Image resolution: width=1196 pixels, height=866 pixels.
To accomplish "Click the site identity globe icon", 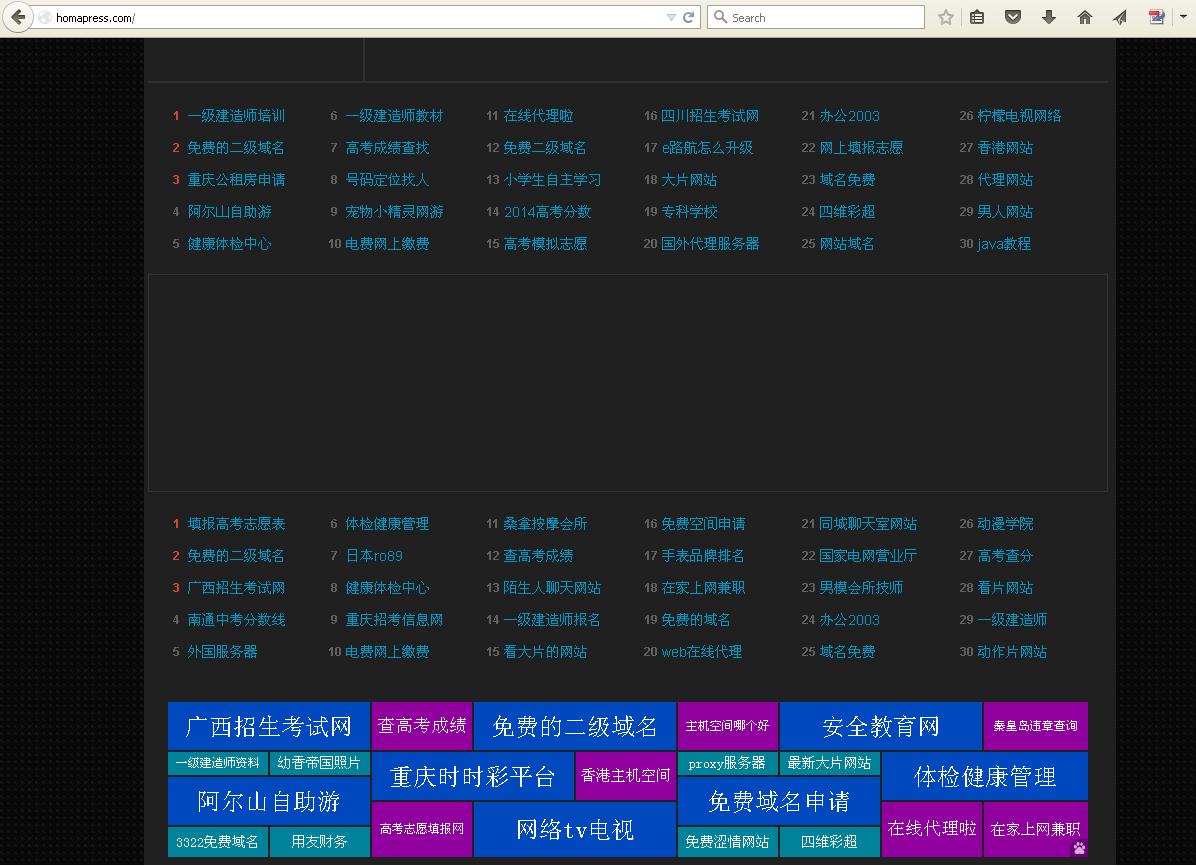I will pos(45,18).
